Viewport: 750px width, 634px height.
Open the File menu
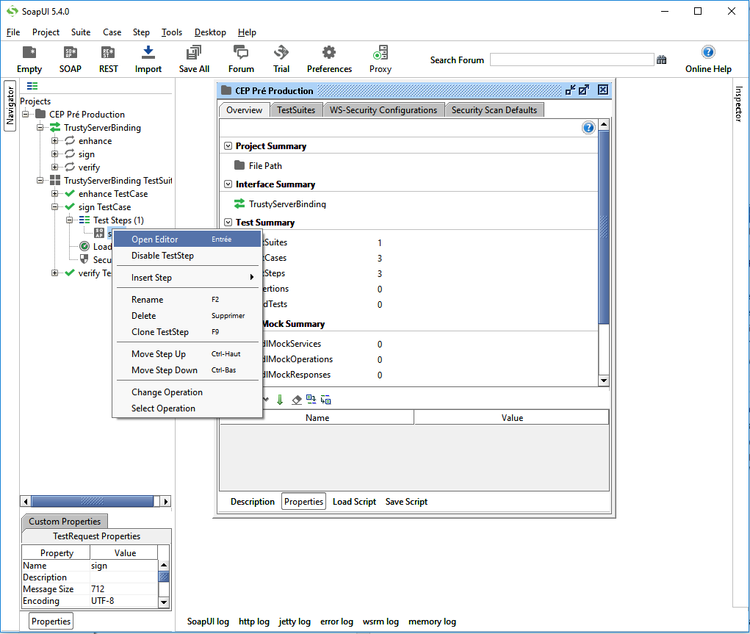13,32
